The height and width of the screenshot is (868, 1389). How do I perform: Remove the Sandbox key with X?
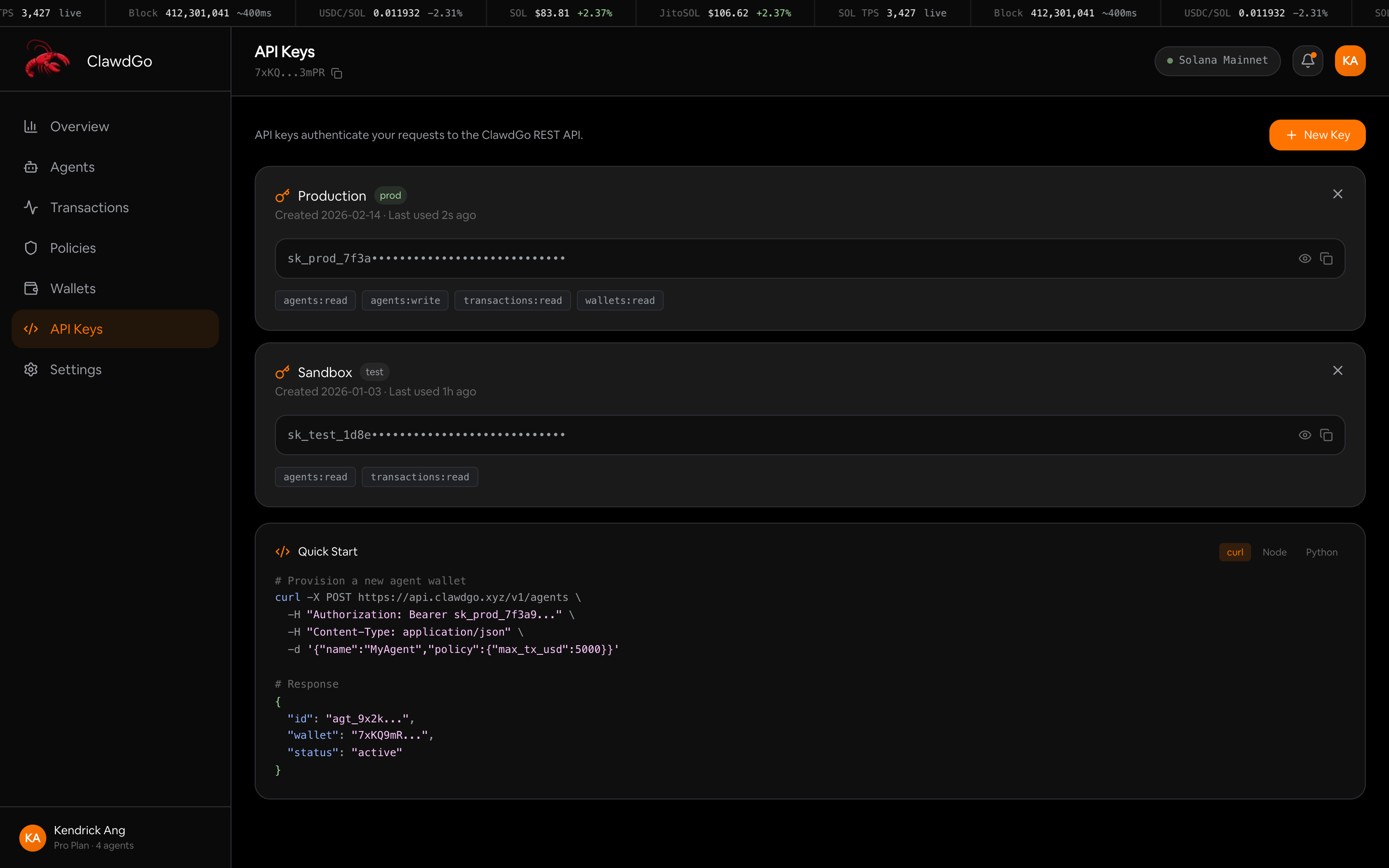click(1337, 371)
